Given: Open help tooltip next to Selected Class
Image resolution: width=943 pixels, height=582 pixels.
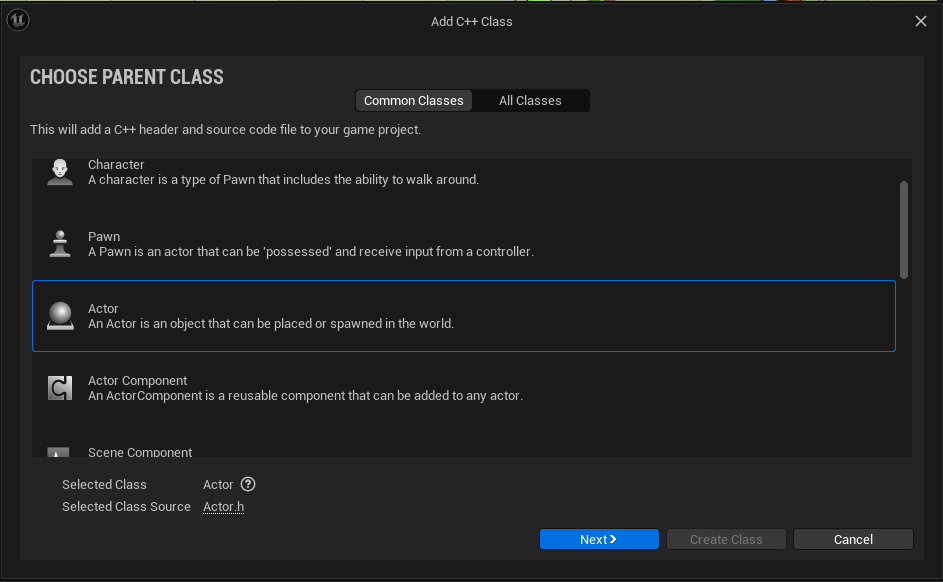Looking at the screenshot, I should pos(248,484).
